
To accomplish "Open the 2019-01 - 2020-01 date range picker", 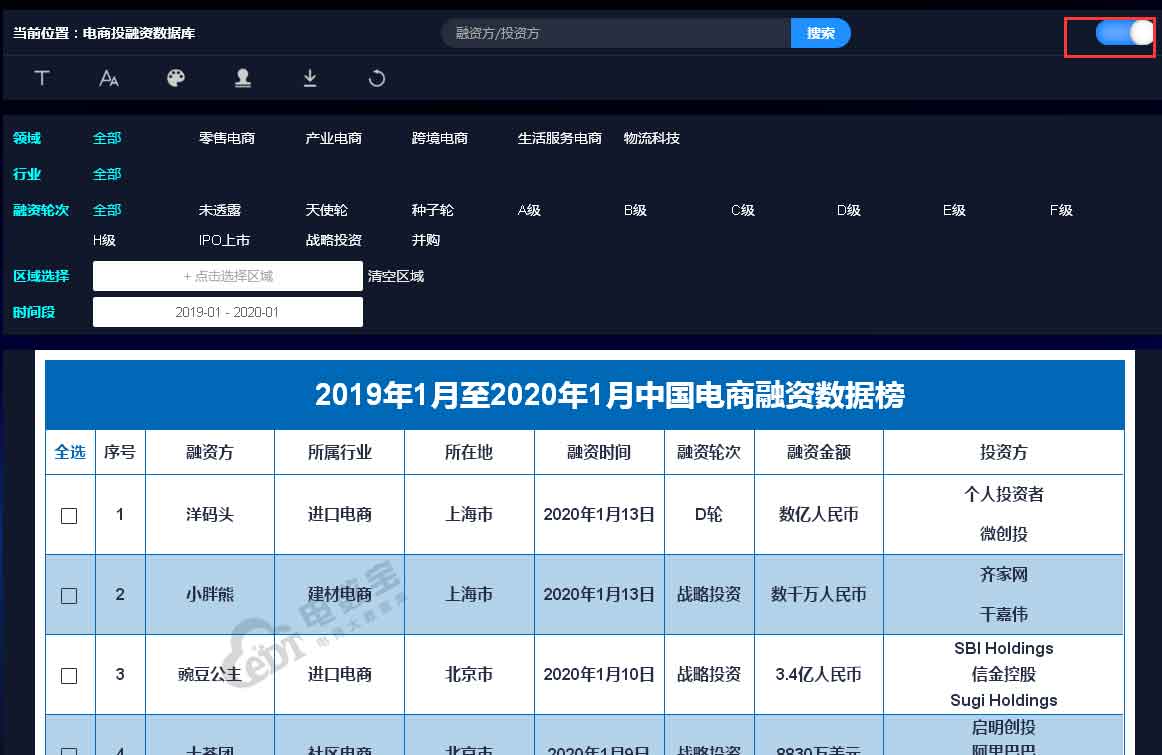I will (x=228, y=312).
